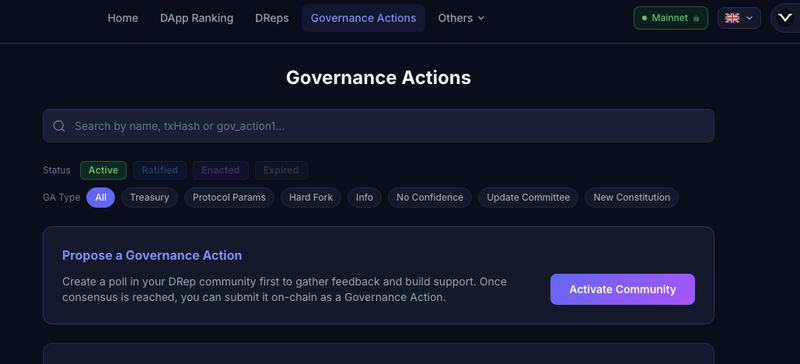Select the Governance Actions nav item

tap(363, 18)
